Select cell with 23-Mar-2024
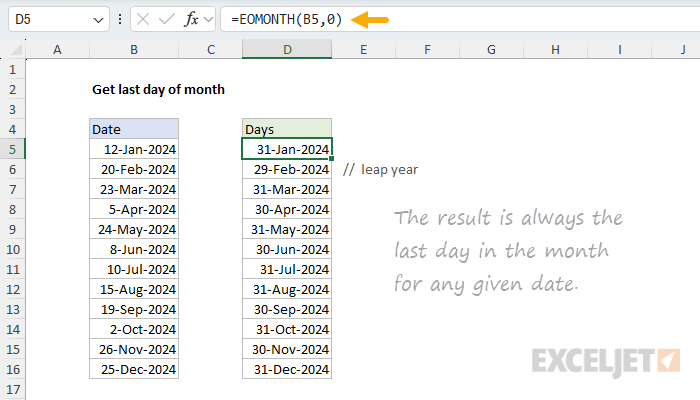Viewport: 700px width, 400px height. (x=134, y=189)
